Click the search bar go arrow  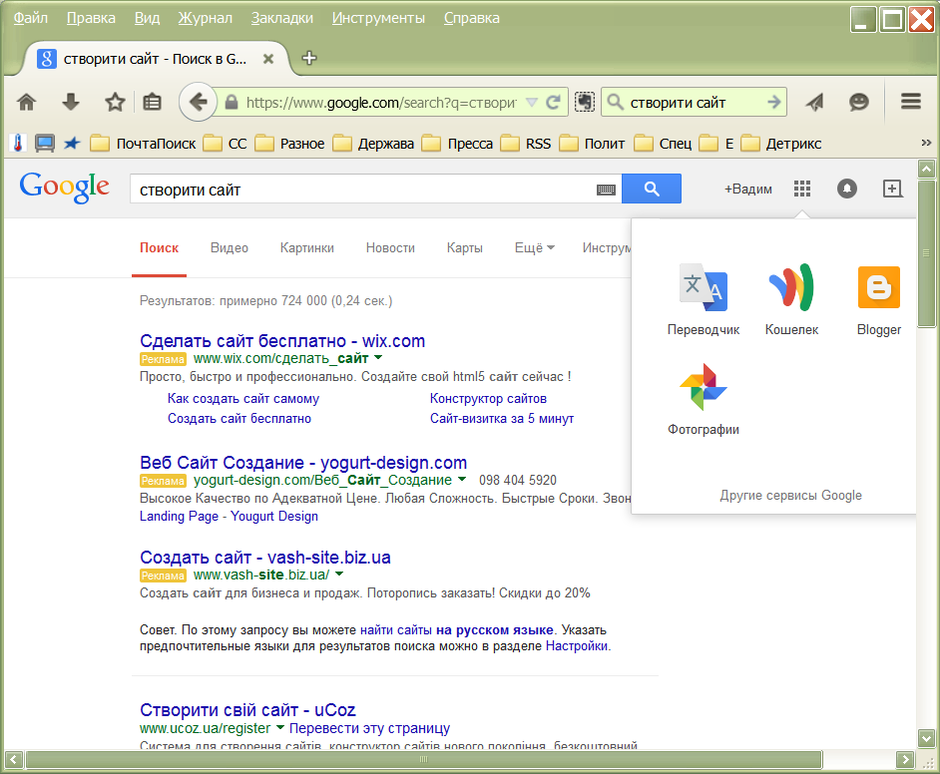click(774, 103)
